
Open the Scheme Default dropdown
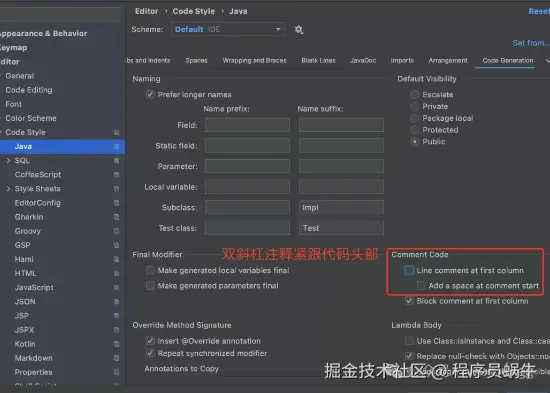coord(228,29)
